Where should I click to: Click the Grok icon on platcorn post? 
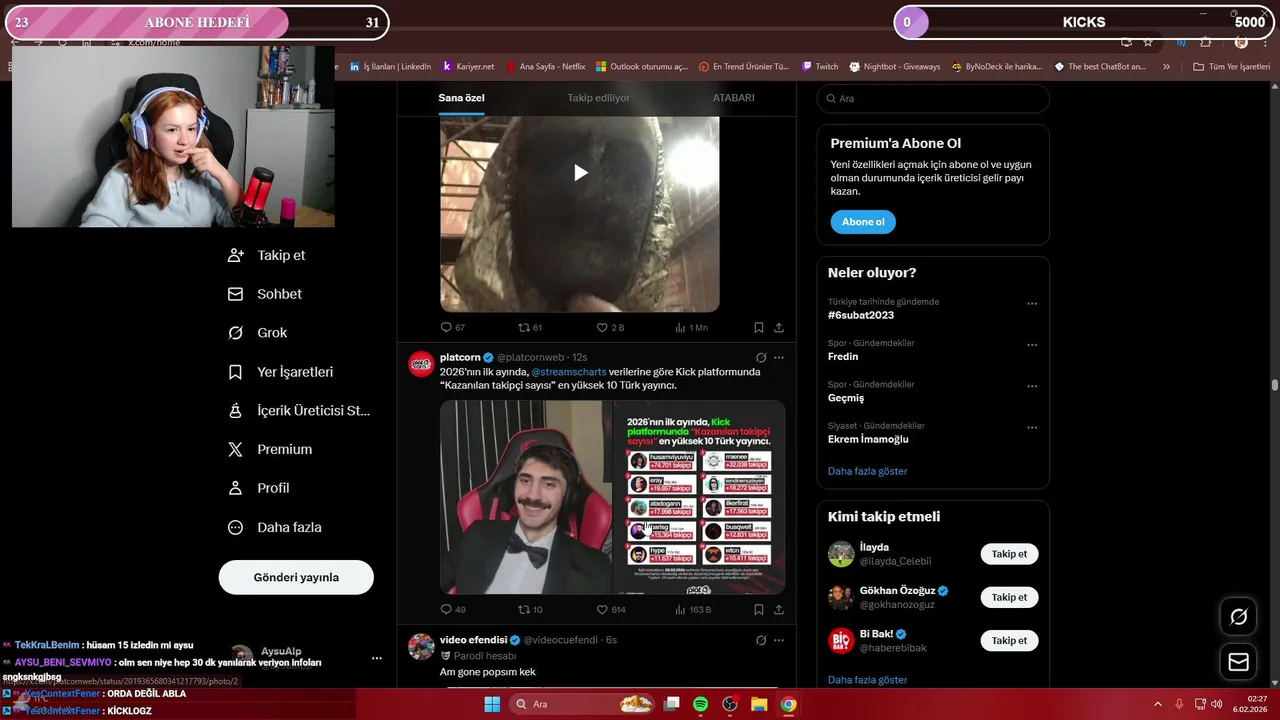[x=761, y=357]
